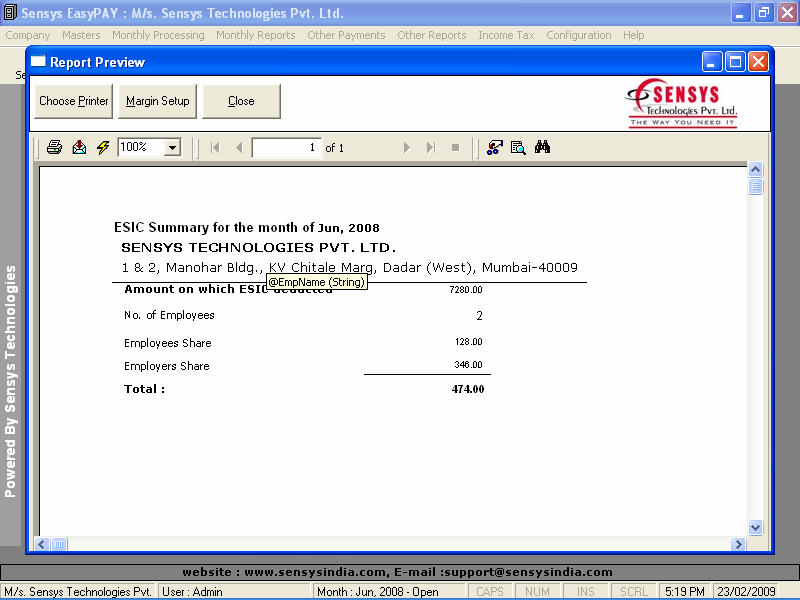
Task: Click the page number input field
Action: click(287, 148)
